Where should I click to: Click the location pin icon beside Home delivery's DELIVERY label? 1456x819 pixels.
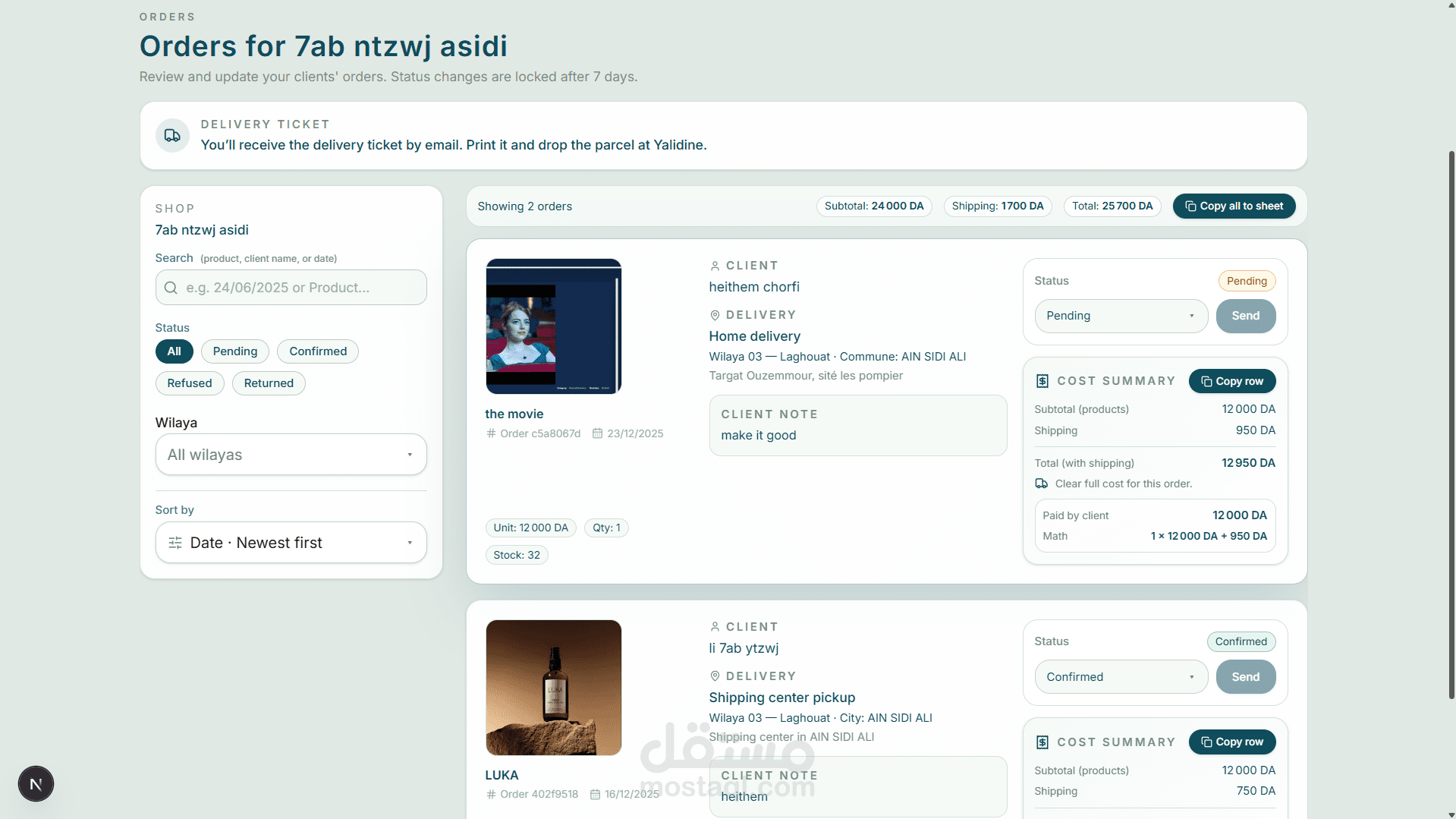tap(715, 315)
